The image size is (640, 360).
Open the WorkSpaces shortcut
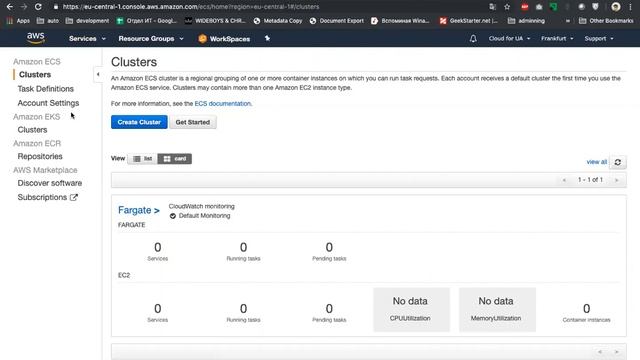224,39
